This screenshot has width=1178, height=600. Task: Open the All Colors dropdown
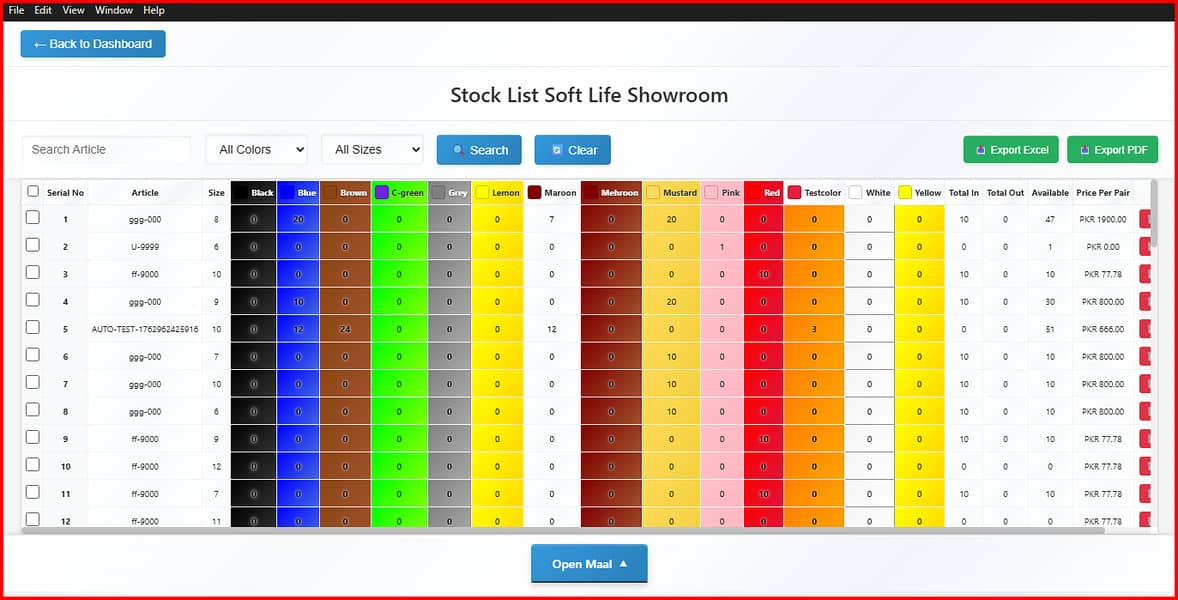tap(256, 149)
